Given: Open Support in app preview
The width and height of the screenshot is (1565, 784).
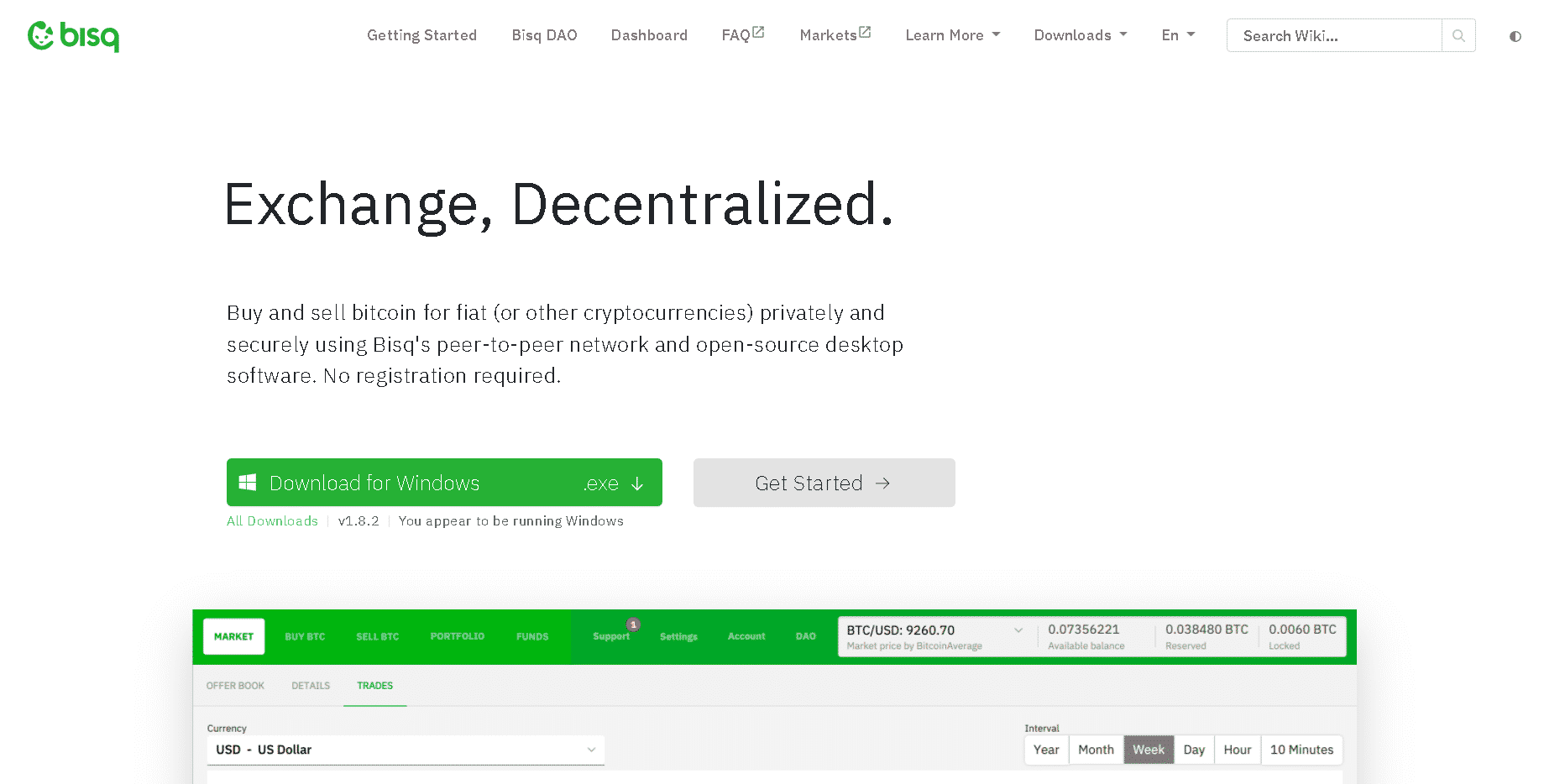Looking at the screenshot, I should pos(611,636).
